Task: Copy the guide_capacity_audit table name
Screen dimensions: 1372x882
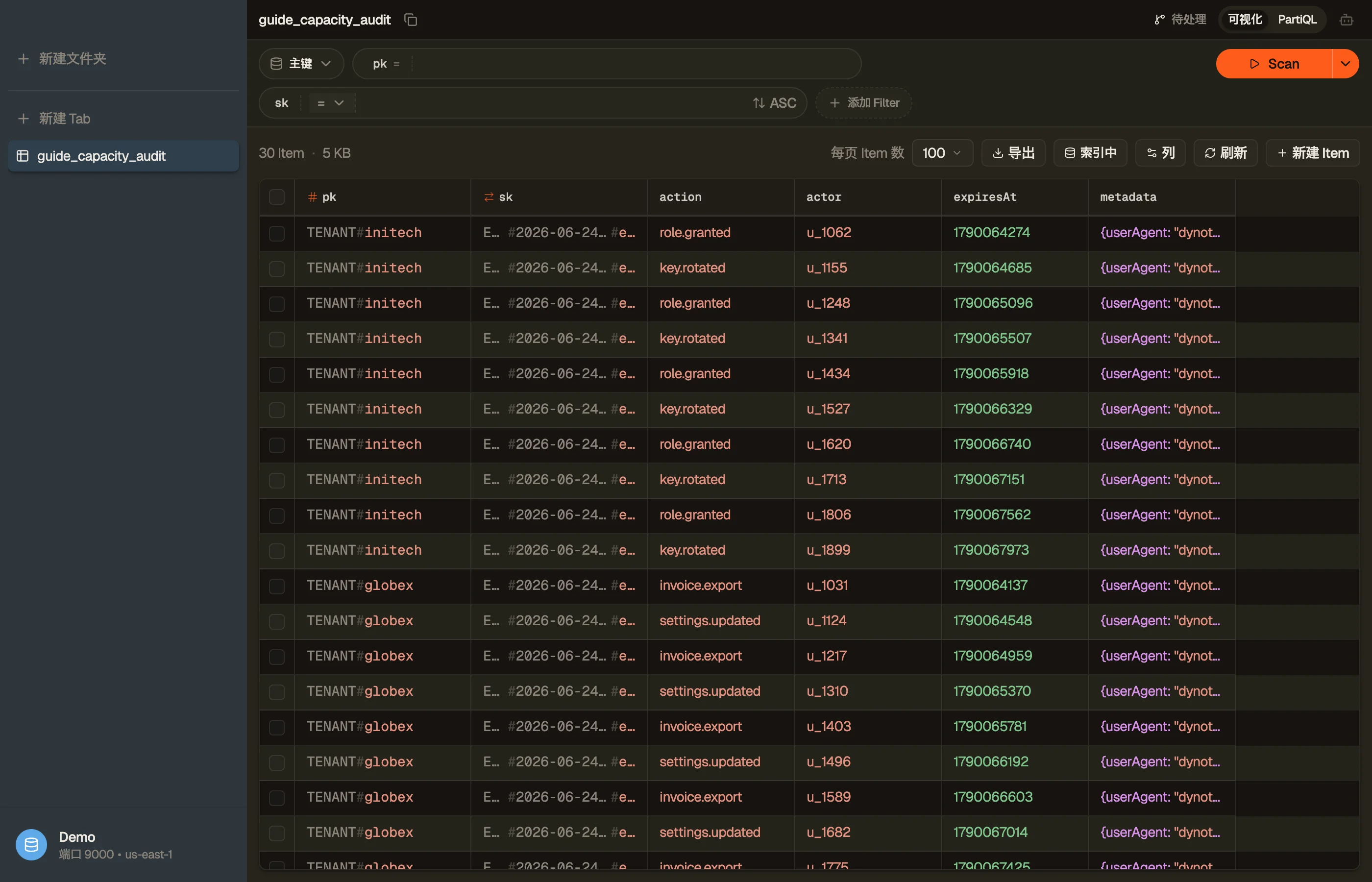Action: pyautogui.click(x=411, y=20)
